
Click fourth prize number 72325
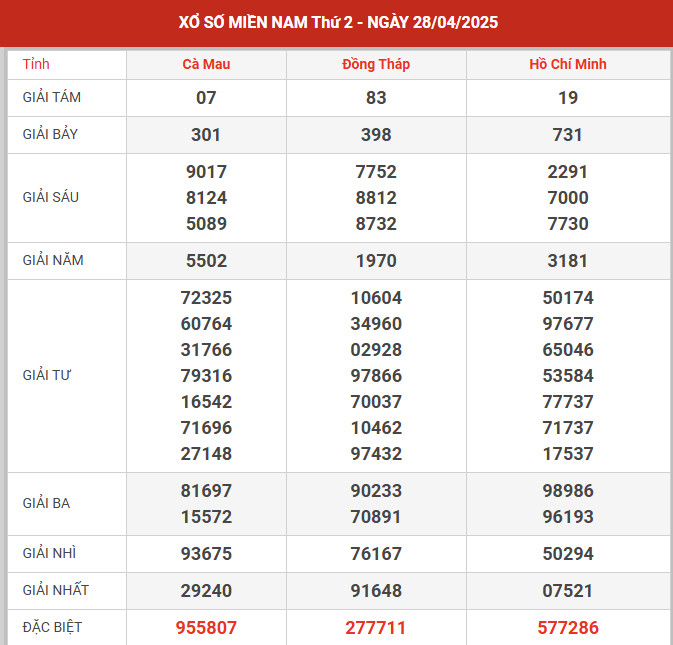click(206, 298)
